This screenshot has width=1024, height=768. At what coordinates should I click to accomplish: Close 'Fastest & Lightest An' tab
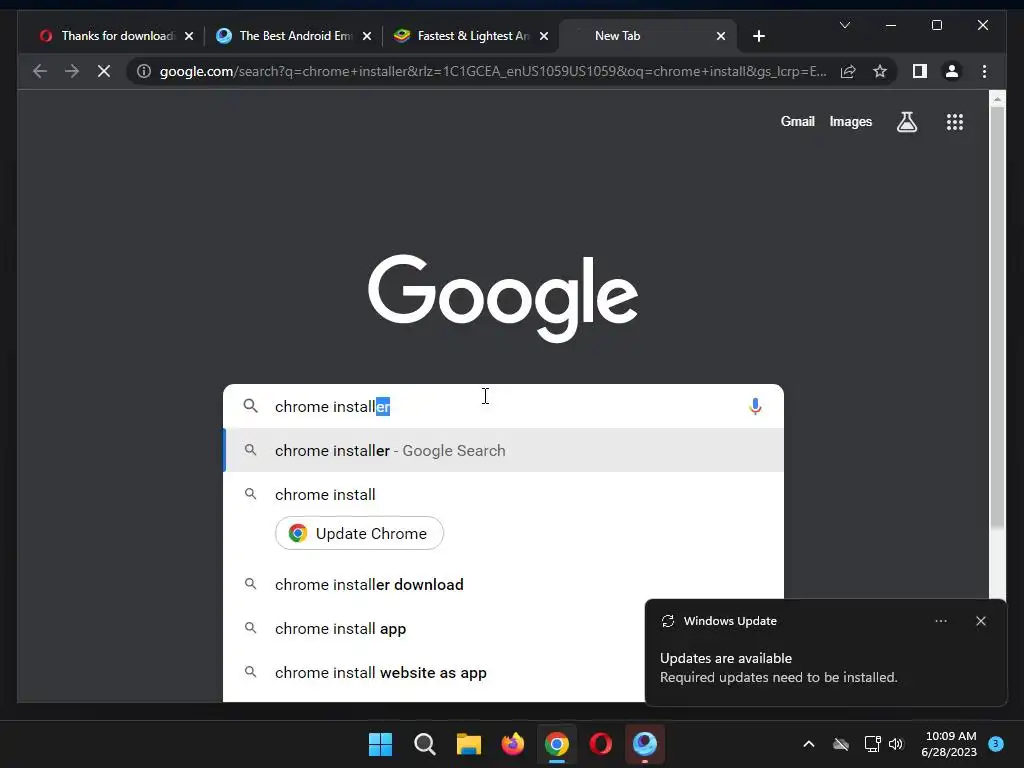click(544, 36)
